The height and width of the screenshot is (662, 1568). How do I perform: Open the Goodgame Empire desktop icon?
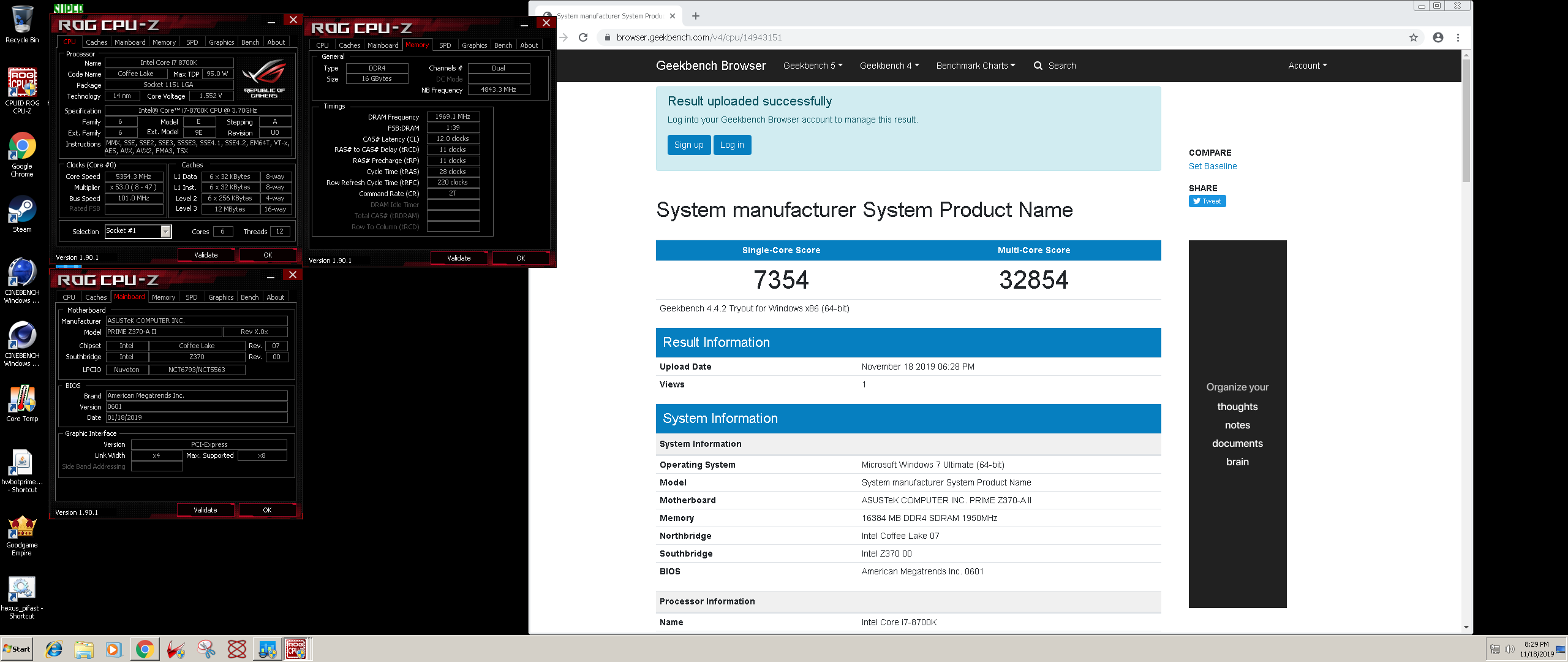coord(22,535)
